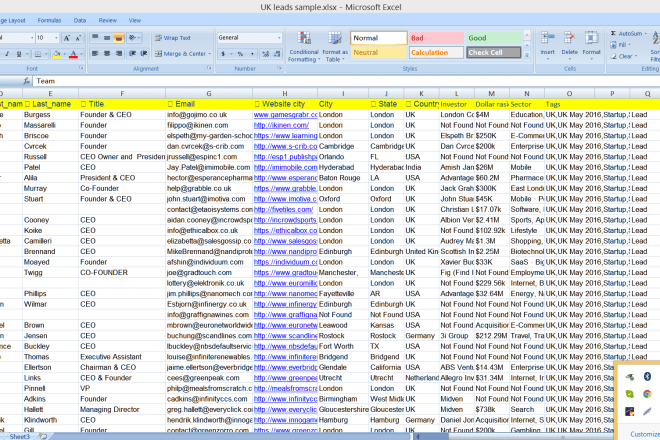Open the http://fivetiles.com/ hyperlink
The width and height of the screenshot is (660, 440).
click(283, 209)
